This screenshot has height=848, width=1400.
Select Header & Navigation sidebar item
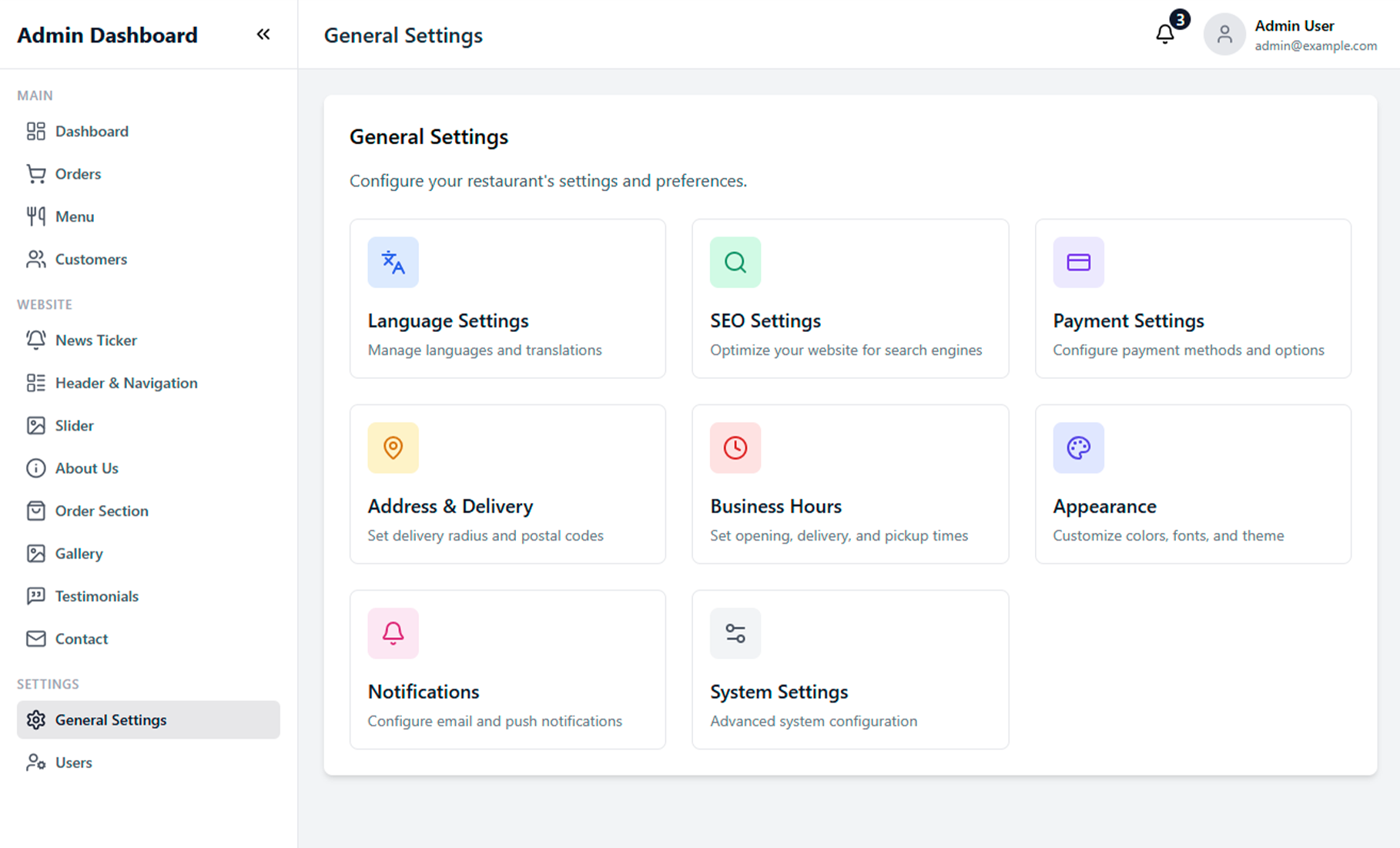(126, 383)
